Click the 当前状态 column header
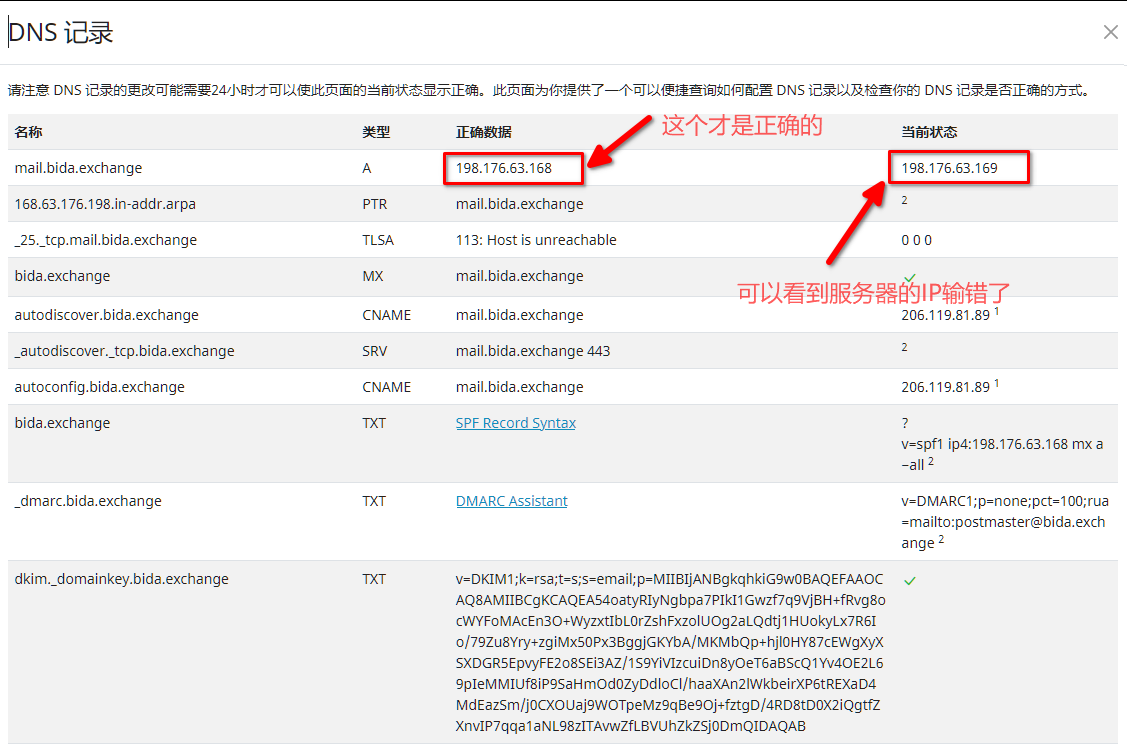This screenshot has height=749, width=1127. (x=929, y=132)
